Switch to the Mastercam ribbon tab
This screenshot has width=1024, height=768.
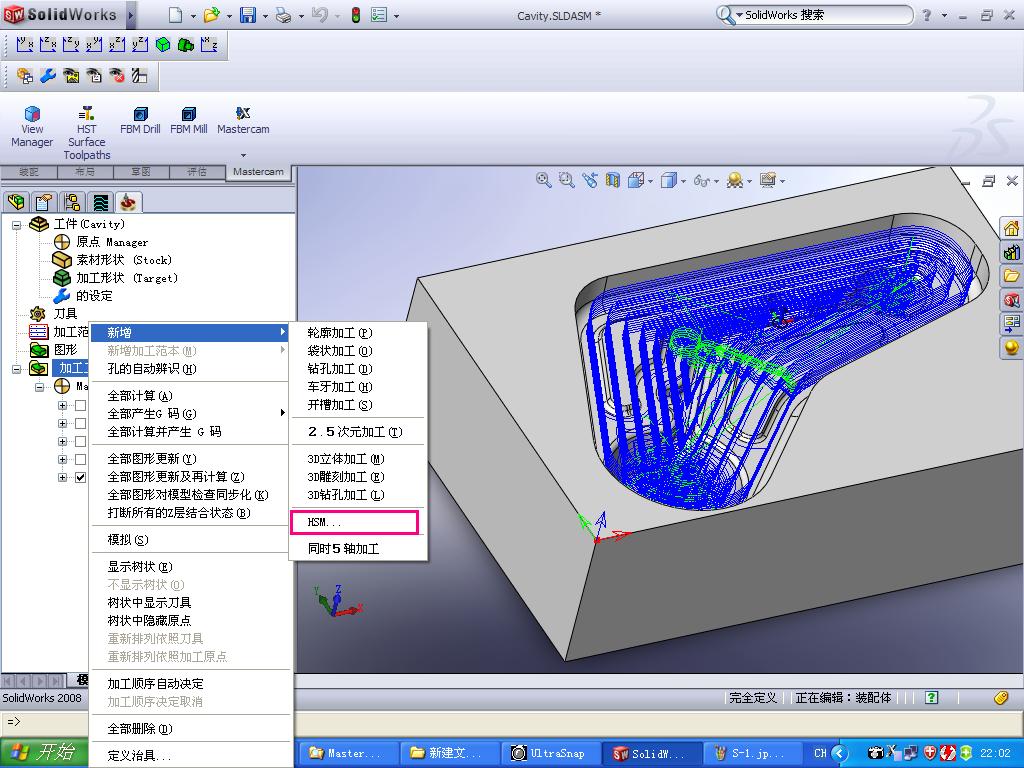(x=259, y=172)
